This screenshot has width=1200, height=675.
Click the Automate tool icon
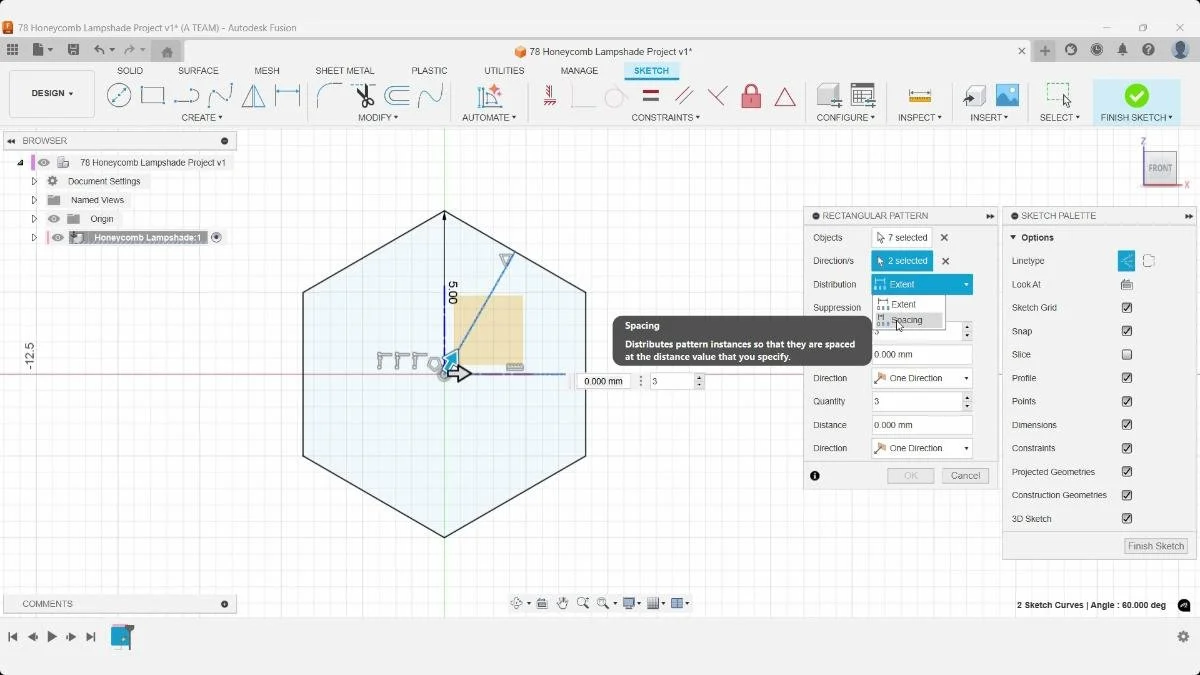[x=489, y=96]
